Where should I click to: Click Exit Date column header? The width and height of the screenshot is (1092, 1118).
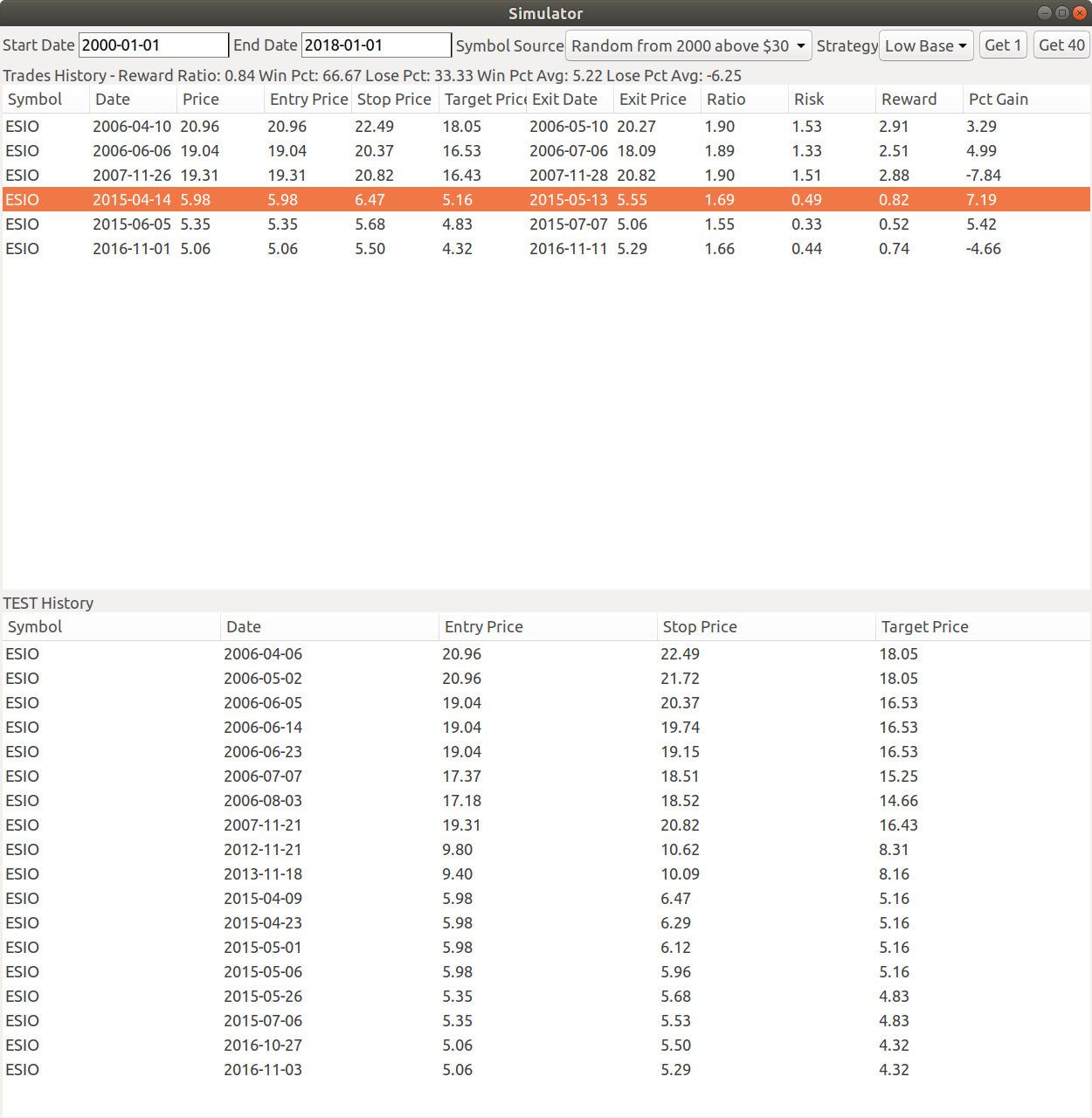coord(570,100)
